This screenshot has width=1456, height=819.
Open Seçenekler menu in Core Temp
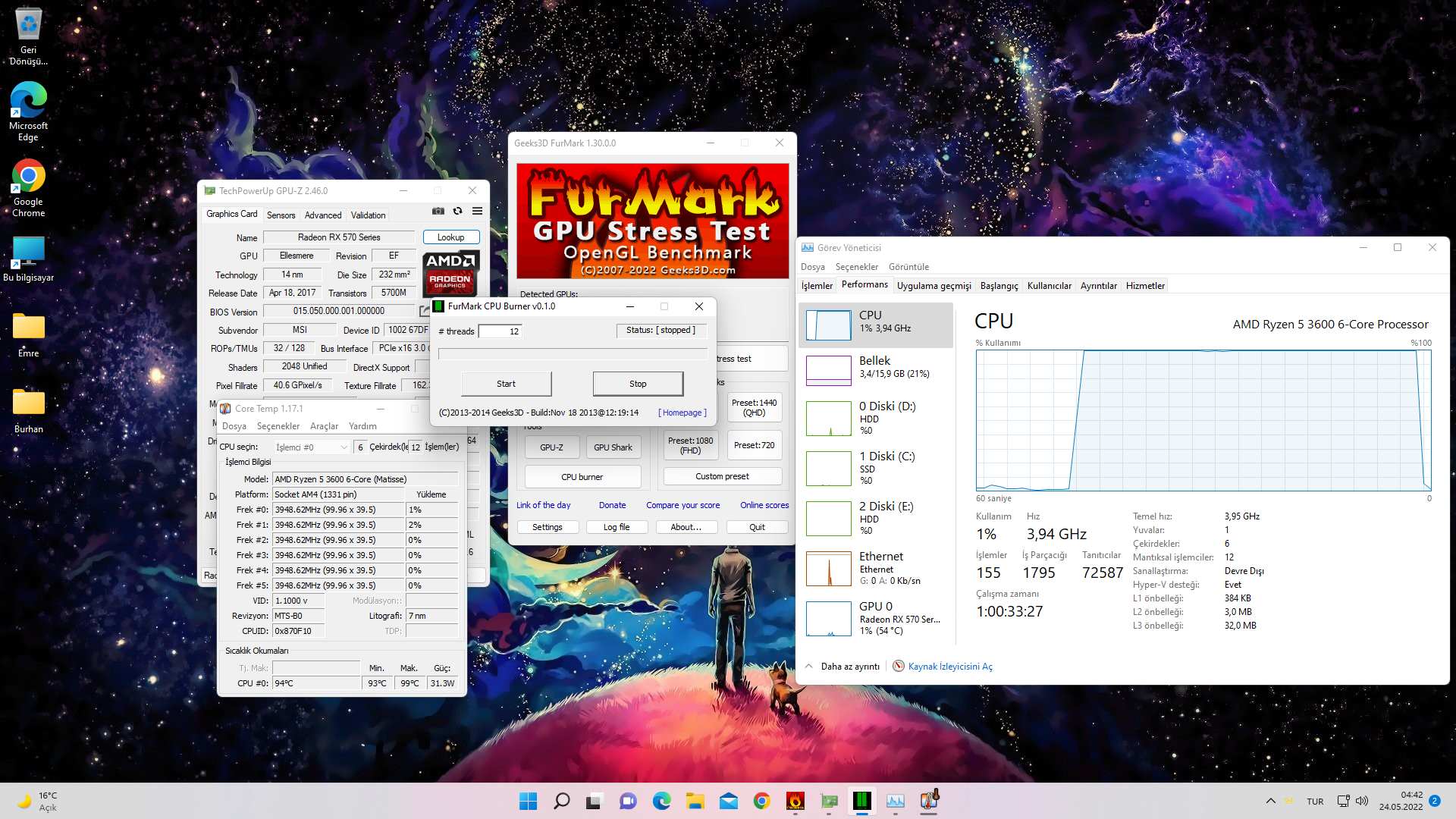coord(278,426)
